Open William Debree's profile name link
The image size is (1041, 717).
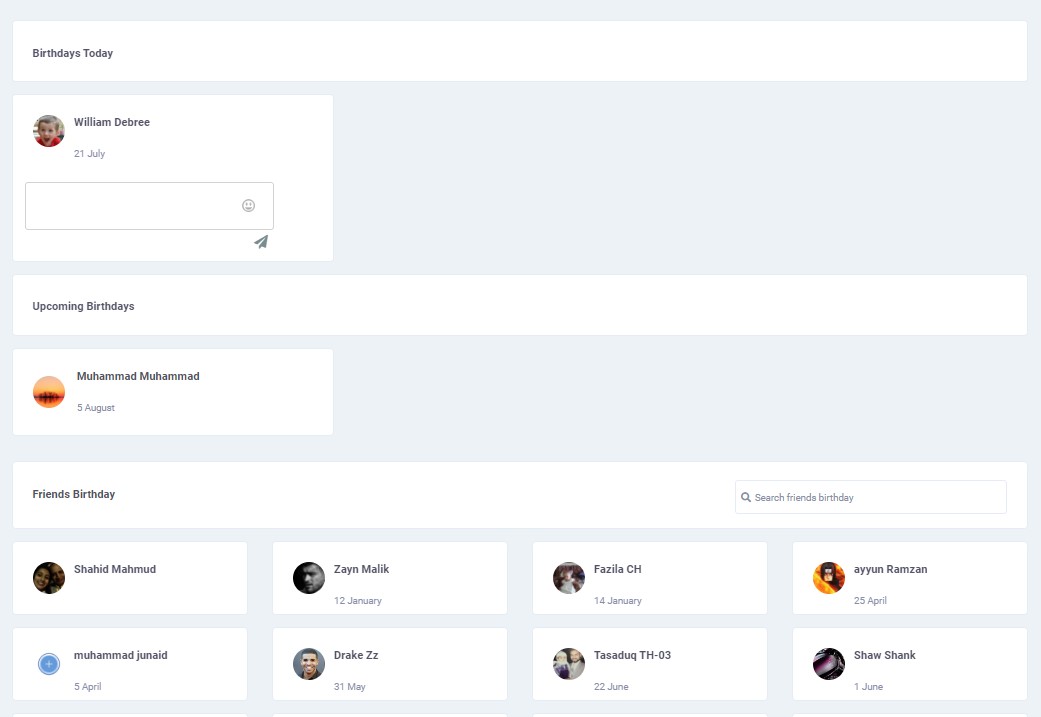[112, 122]
